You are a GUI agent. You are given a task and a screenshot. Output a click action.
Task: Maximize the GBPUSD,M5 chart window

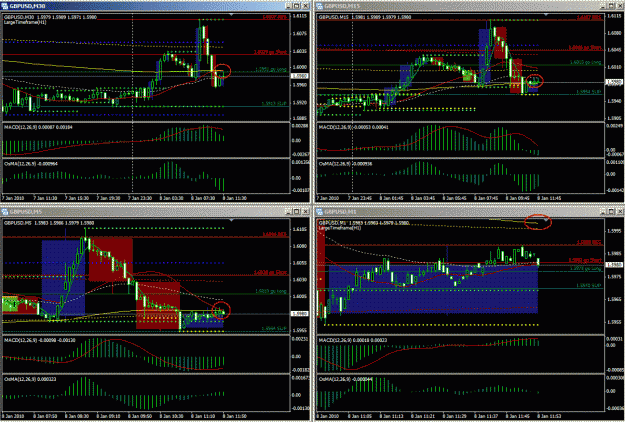click(297, 212)
